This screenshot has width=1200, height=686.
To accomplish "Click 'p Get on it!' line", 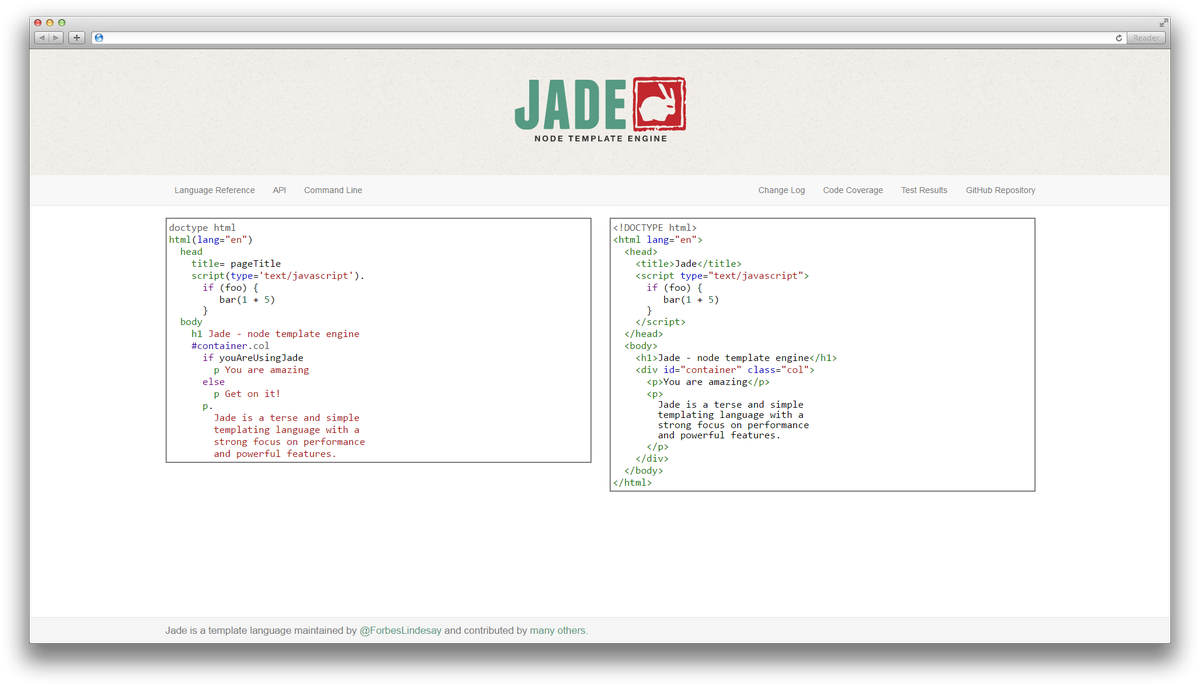I will click(247, 394).
